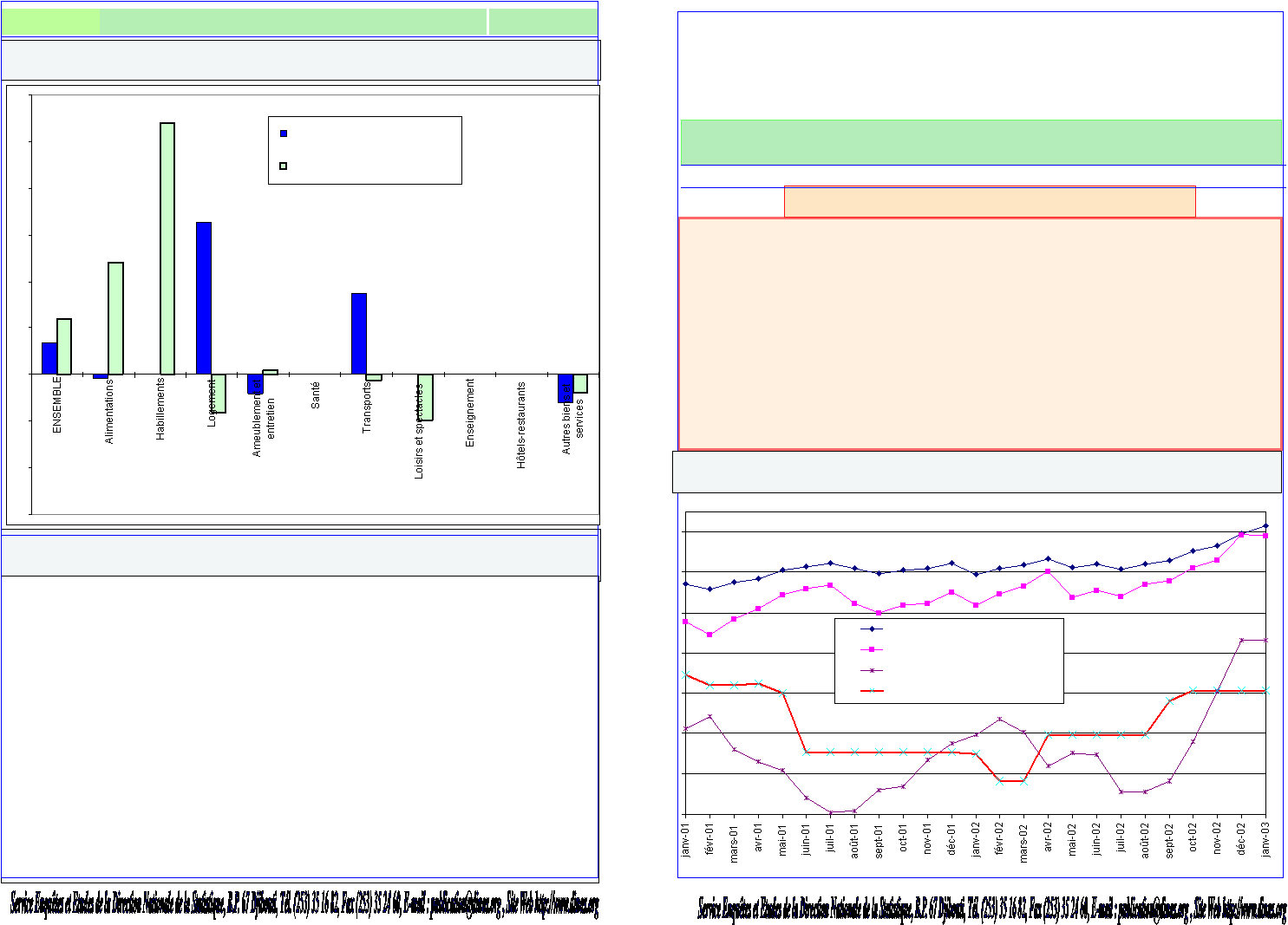
Task: Click the janv-02 date label
Action: pos(977,839)
